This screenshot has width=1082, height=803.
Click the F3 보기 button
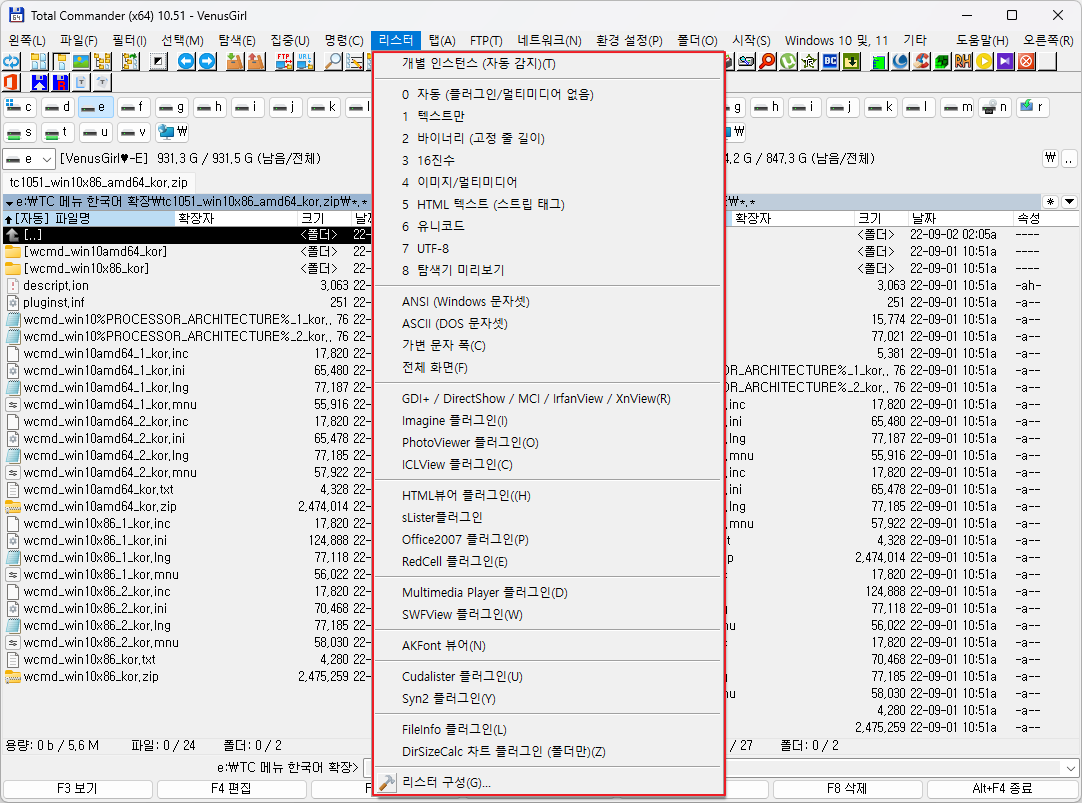tap(77, 789)
